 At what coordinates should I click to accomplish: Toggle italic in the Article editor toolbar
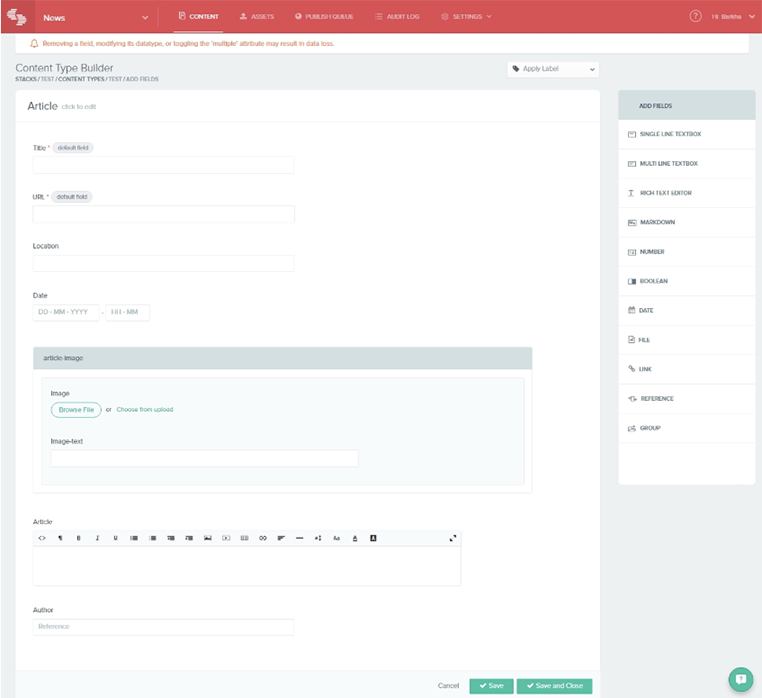tap(97, 538)
